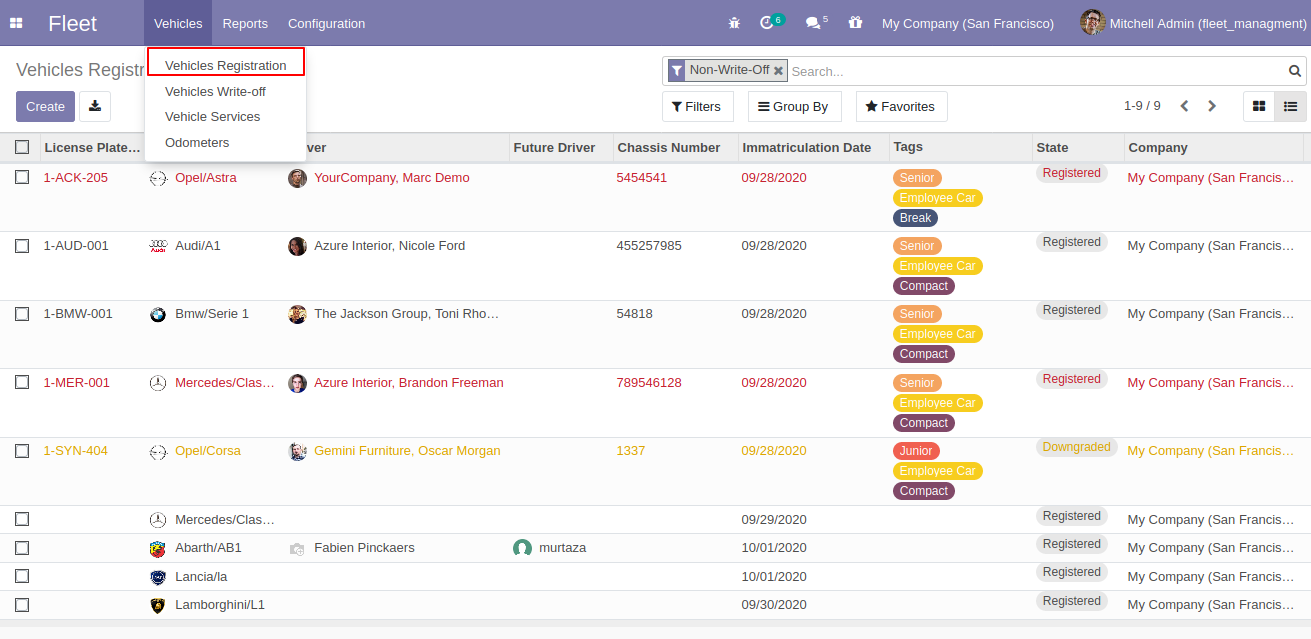
Task: Open the Gemini Furniture, Oscar Morgan row
Action: [x=407, y=451]
